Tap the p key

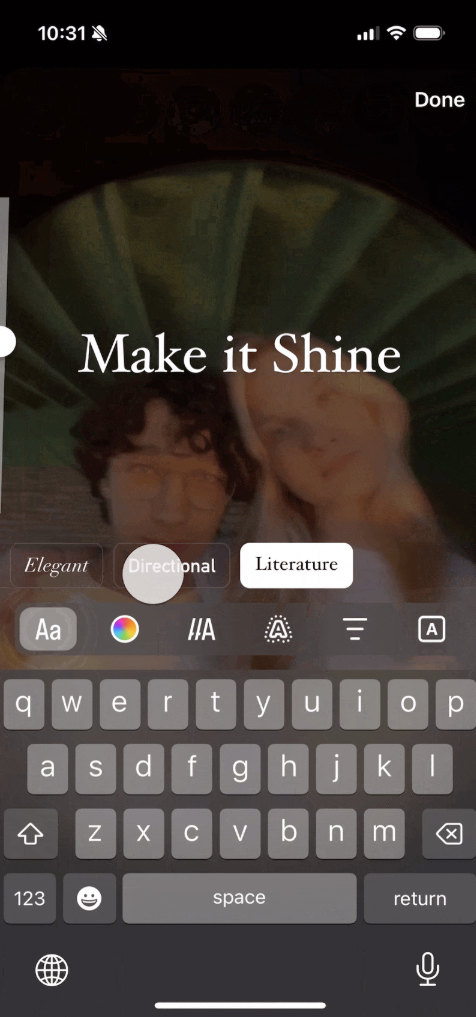point(455,704)
